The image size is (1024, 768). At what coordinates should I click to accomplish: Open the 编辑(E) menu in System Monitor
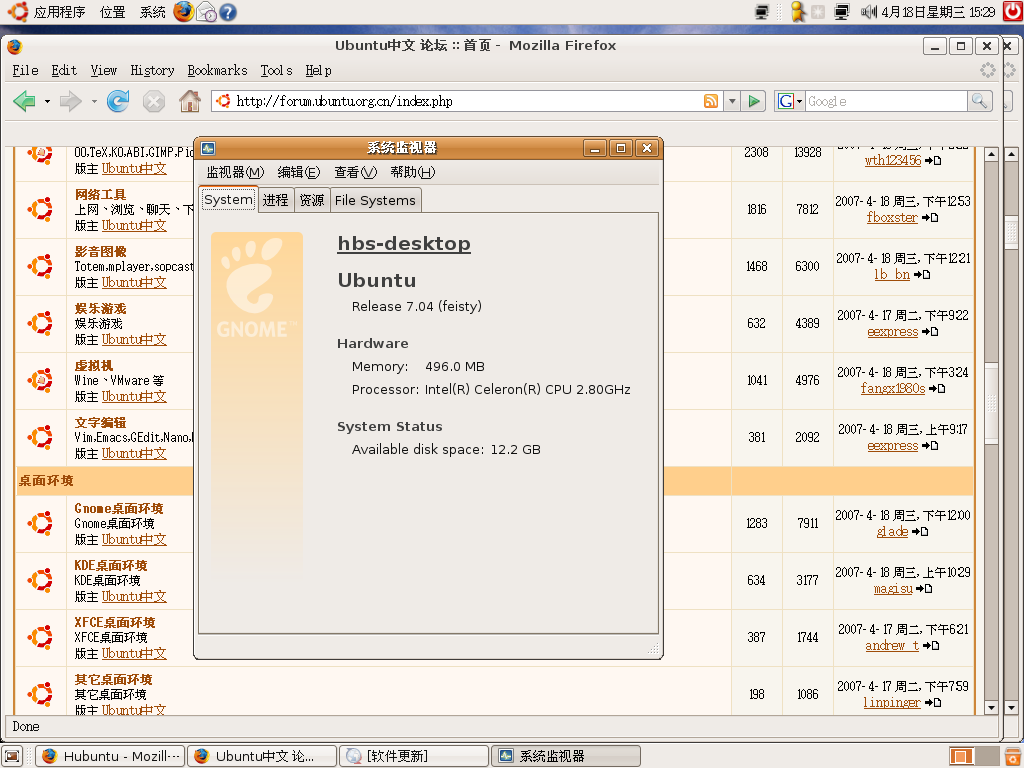click(298, 172)
